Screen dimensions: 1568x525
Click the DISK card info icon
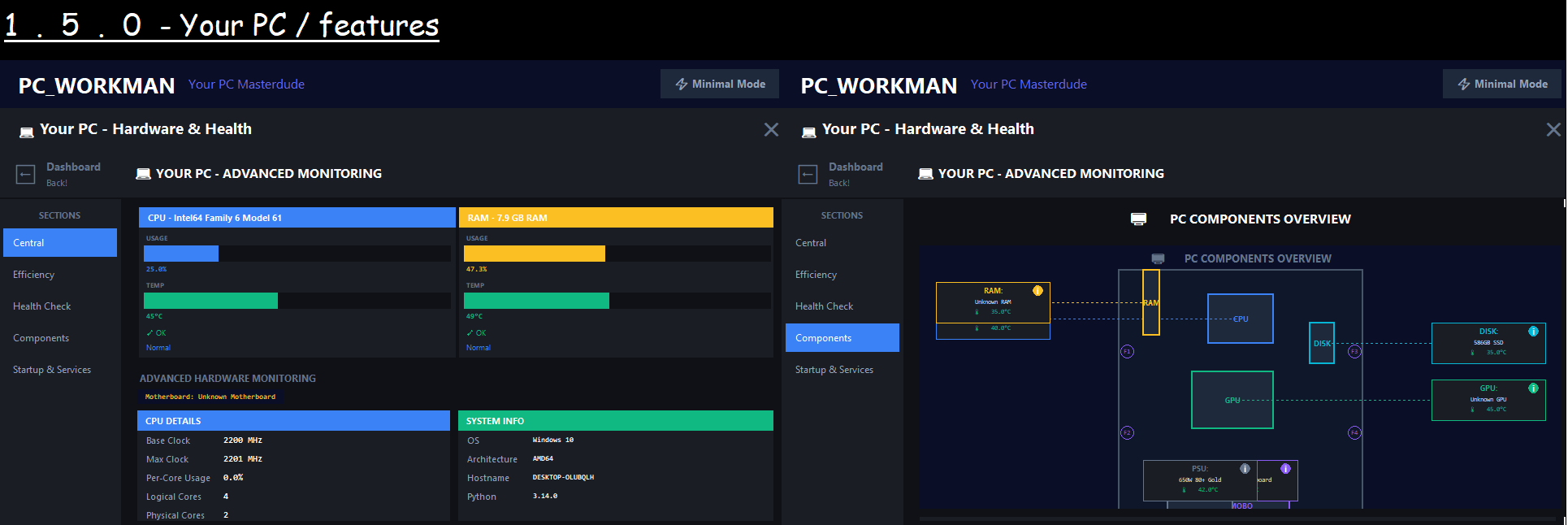[x=1533, y=332]
